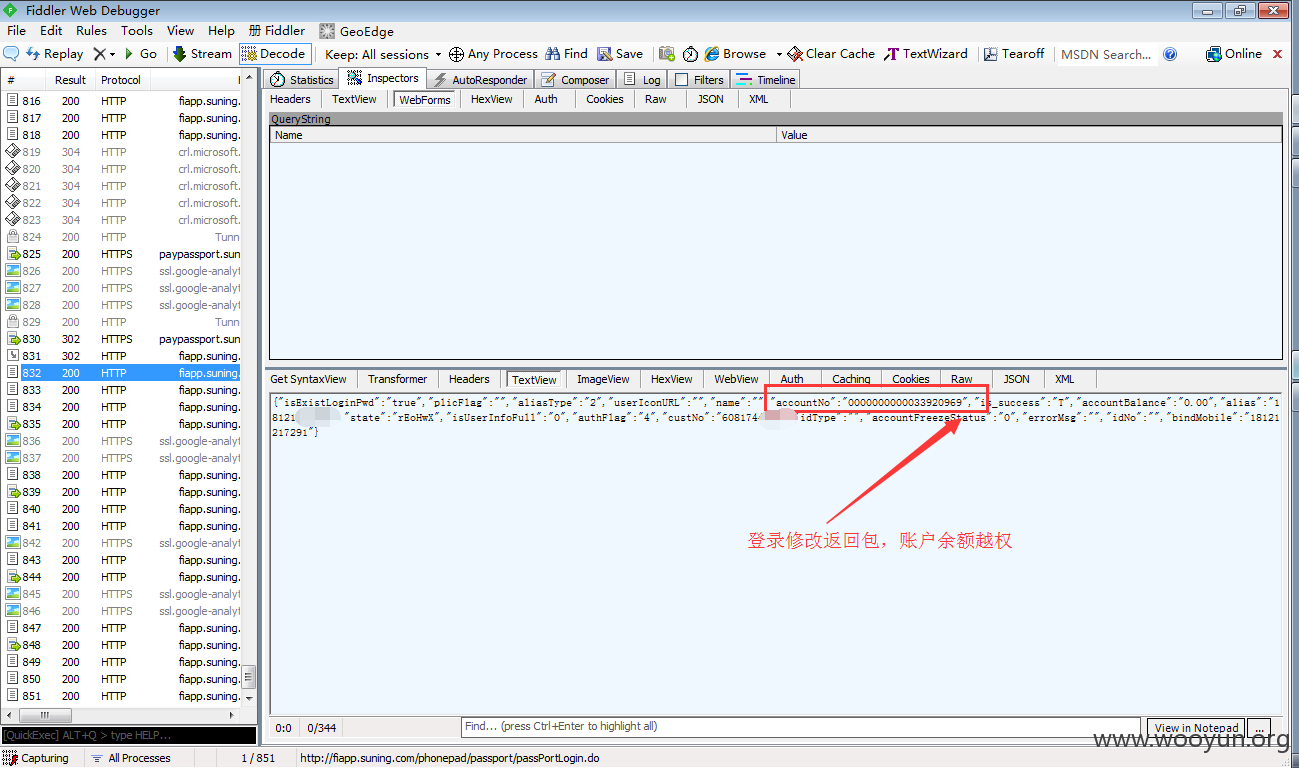
Task: Click the Tearoff toolbar button
Action: pyautogui.click(x=1014, y=54)
